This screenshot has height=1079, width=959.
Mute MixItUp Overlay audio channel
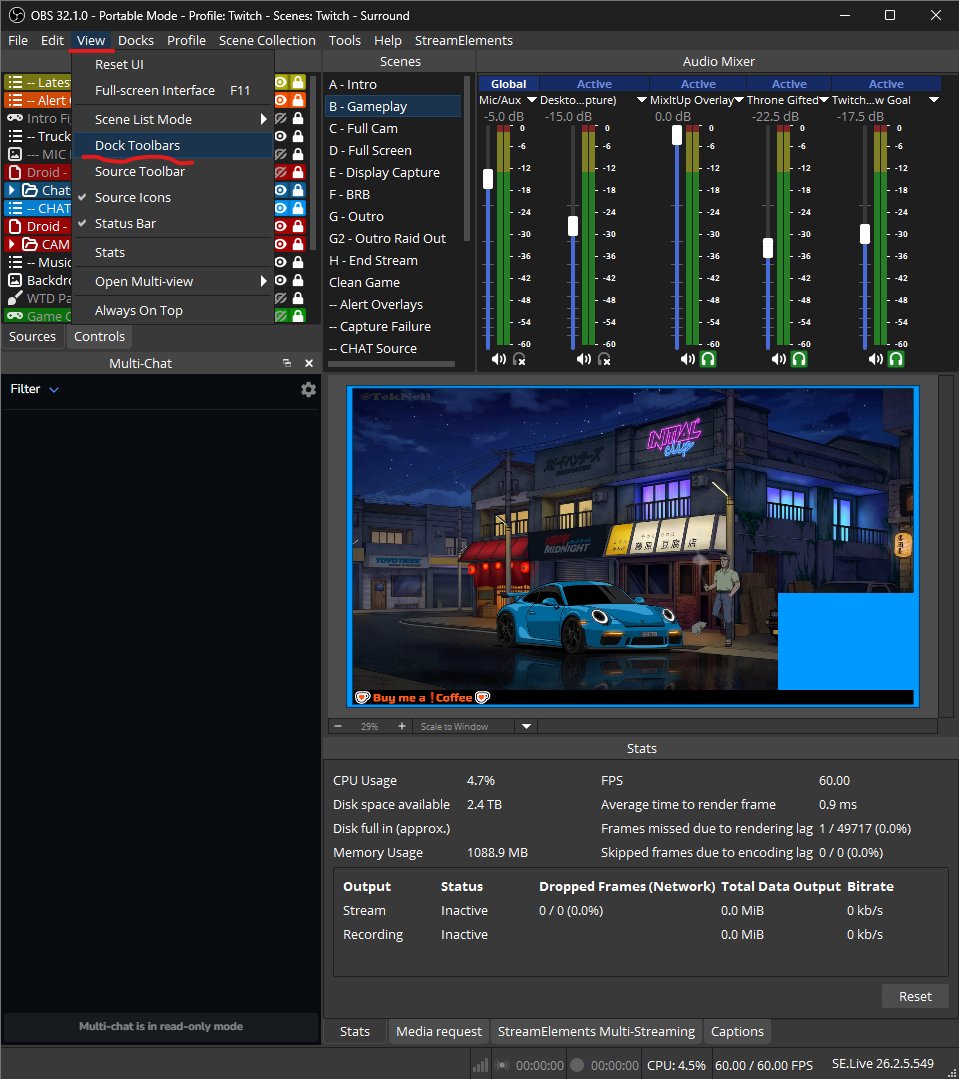[x=687, y=359]
